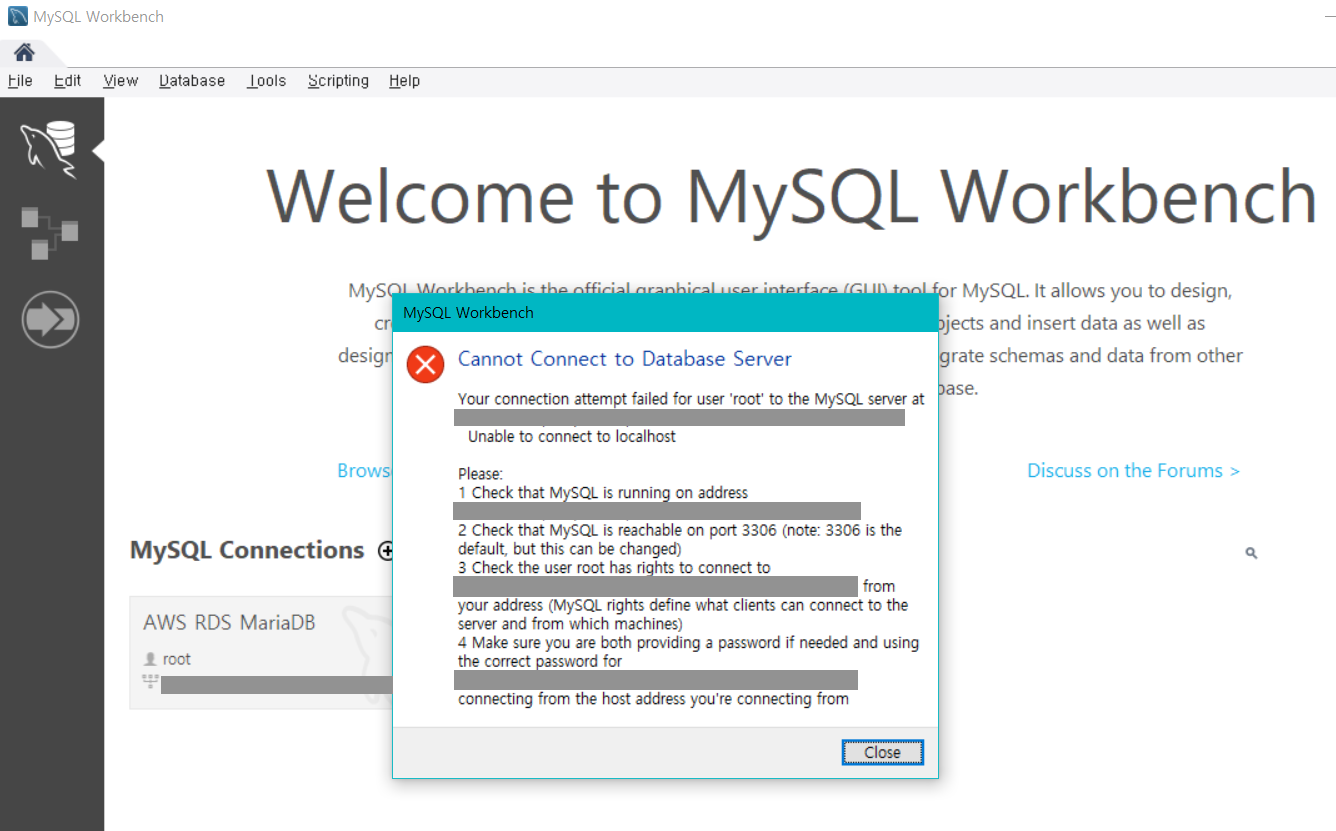Click the red error icon in the dialog
Viewport: 1336px width, 831px height.
(425, 364)
